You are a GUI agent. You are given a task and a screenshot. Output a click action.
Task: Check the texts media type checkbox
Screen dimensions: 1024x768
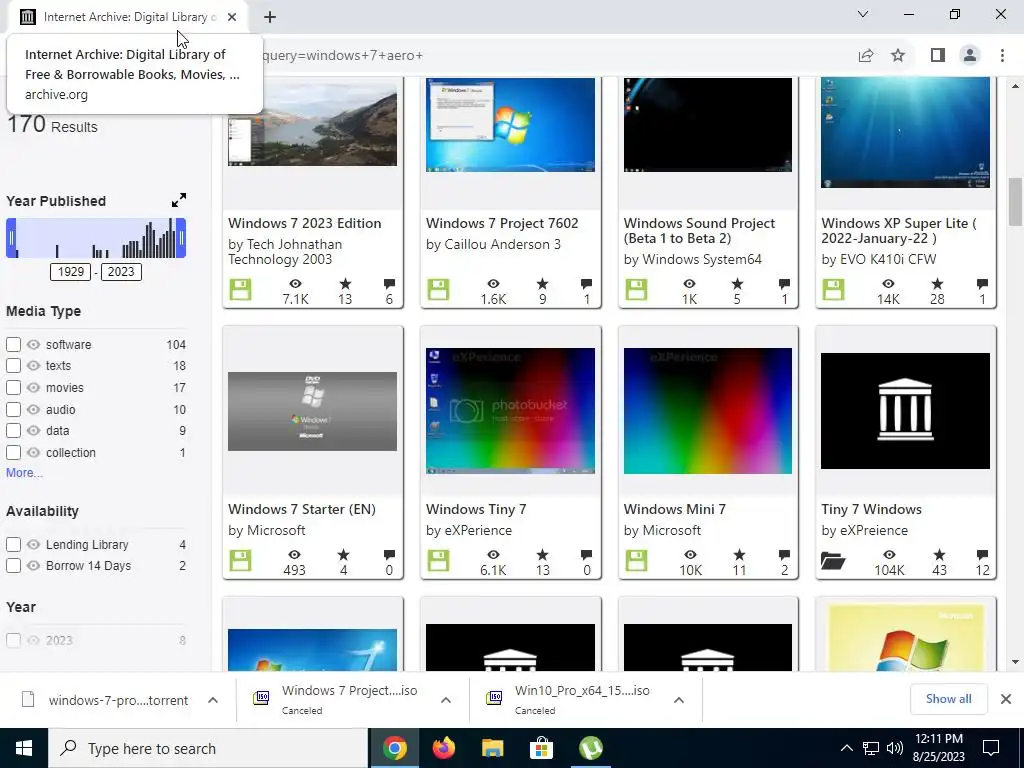13,366
